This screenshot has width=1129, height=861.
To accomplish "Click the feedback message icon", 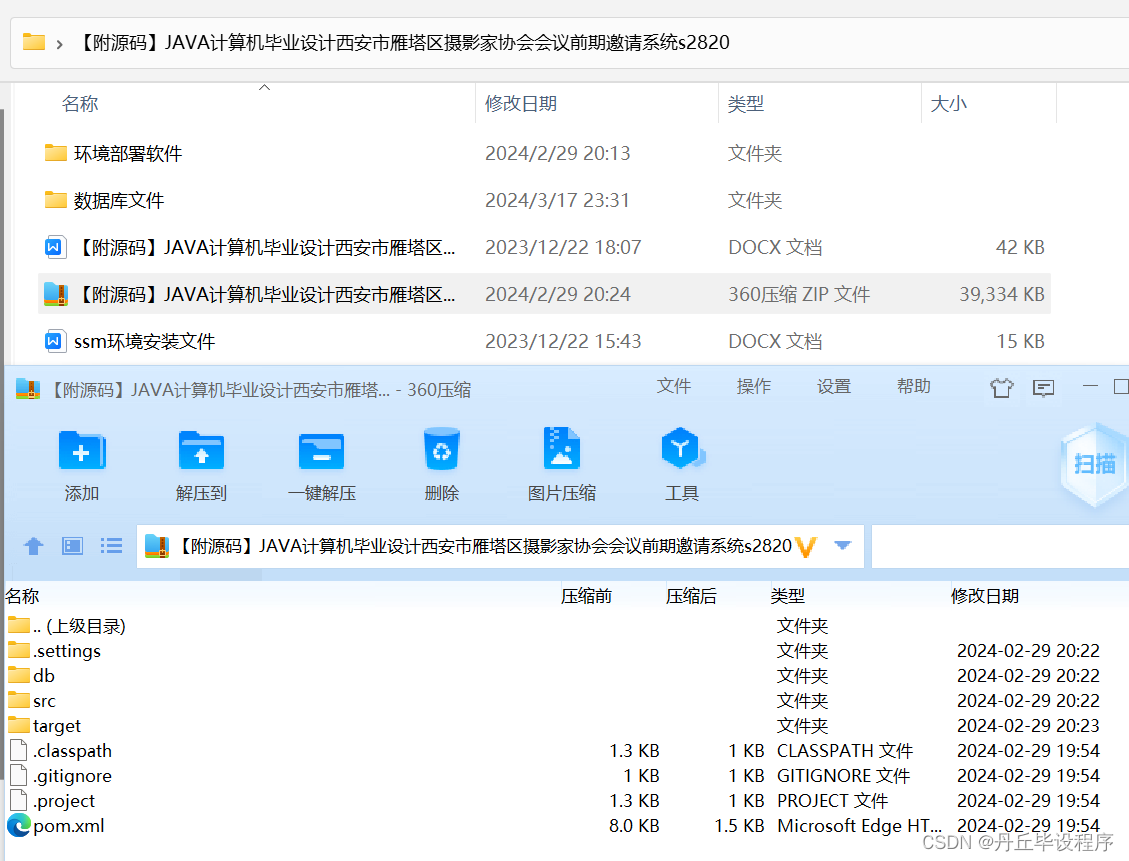I will pyautogui.click(x=1043, y=388).
